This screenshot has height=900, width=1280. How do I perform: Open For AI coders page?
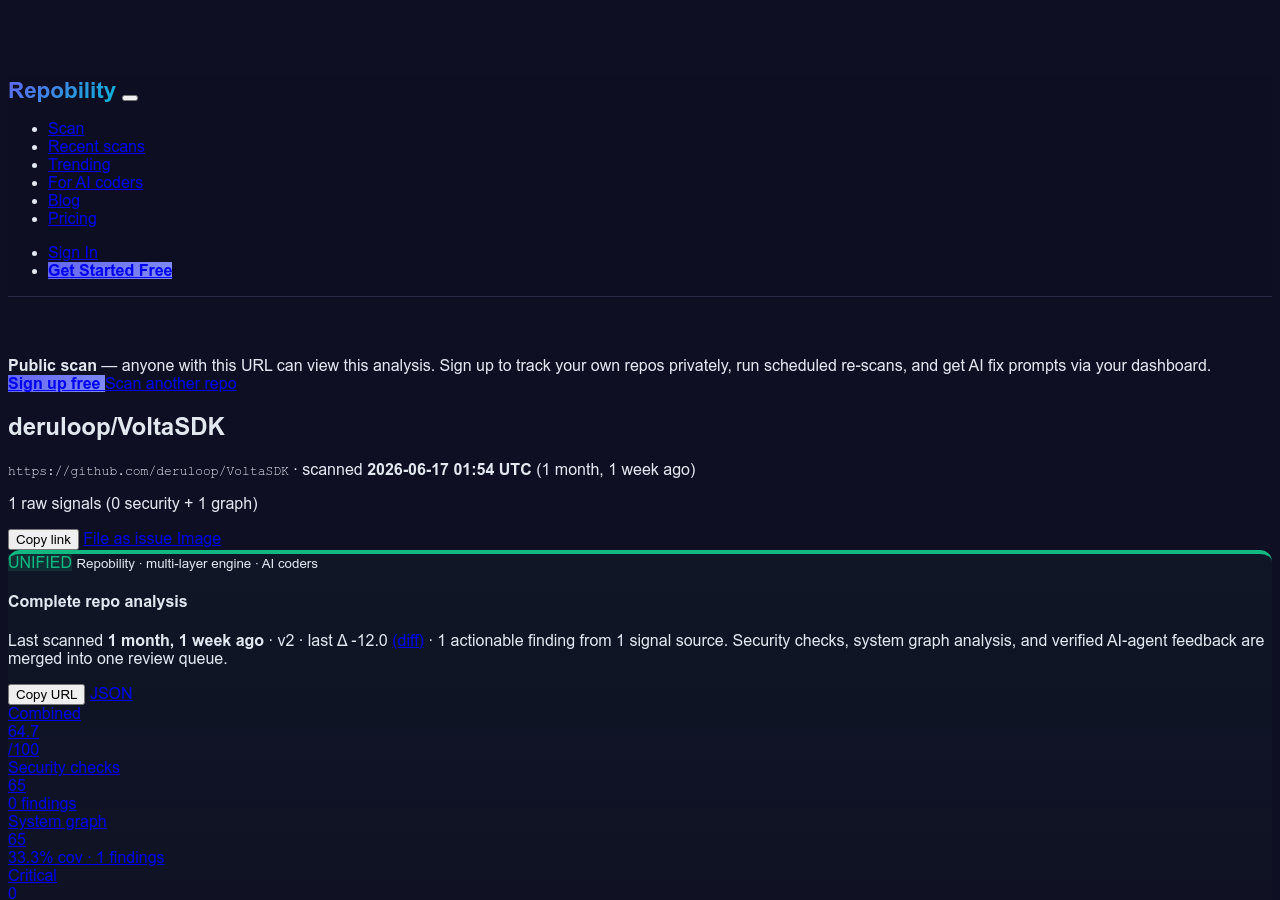pos(95,182)
